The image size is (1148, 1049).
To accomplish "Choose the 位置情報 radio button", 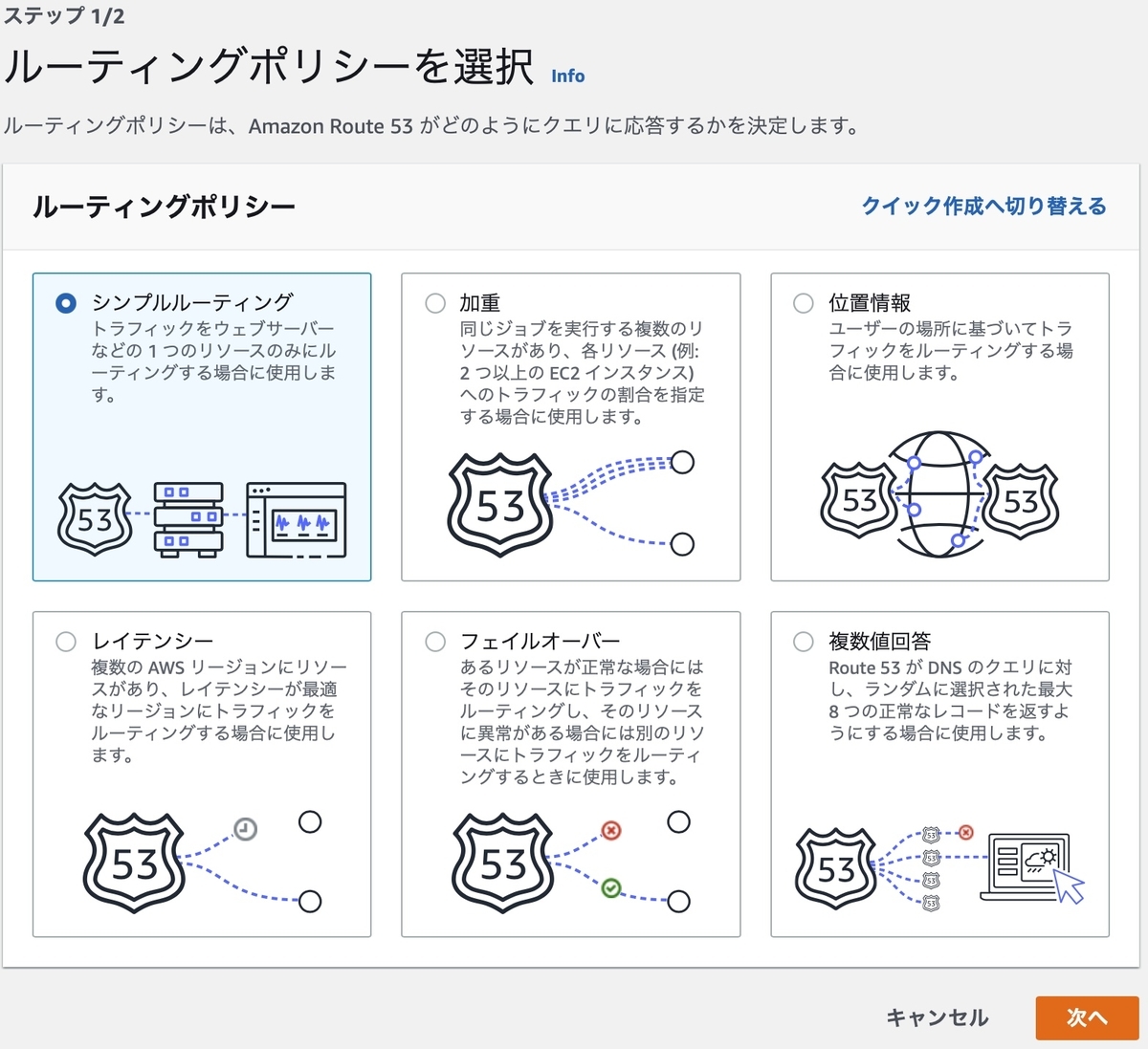I will [x=804, y=303].
